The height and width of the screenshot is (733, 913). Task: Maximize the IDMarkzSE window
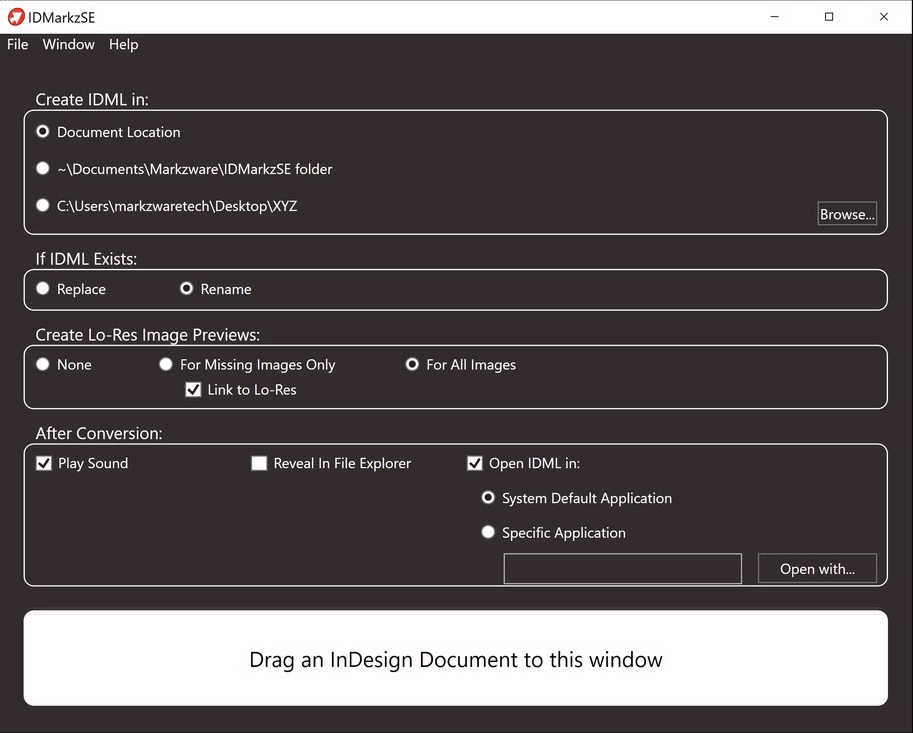pyautogui.click(x=829, y=17)
